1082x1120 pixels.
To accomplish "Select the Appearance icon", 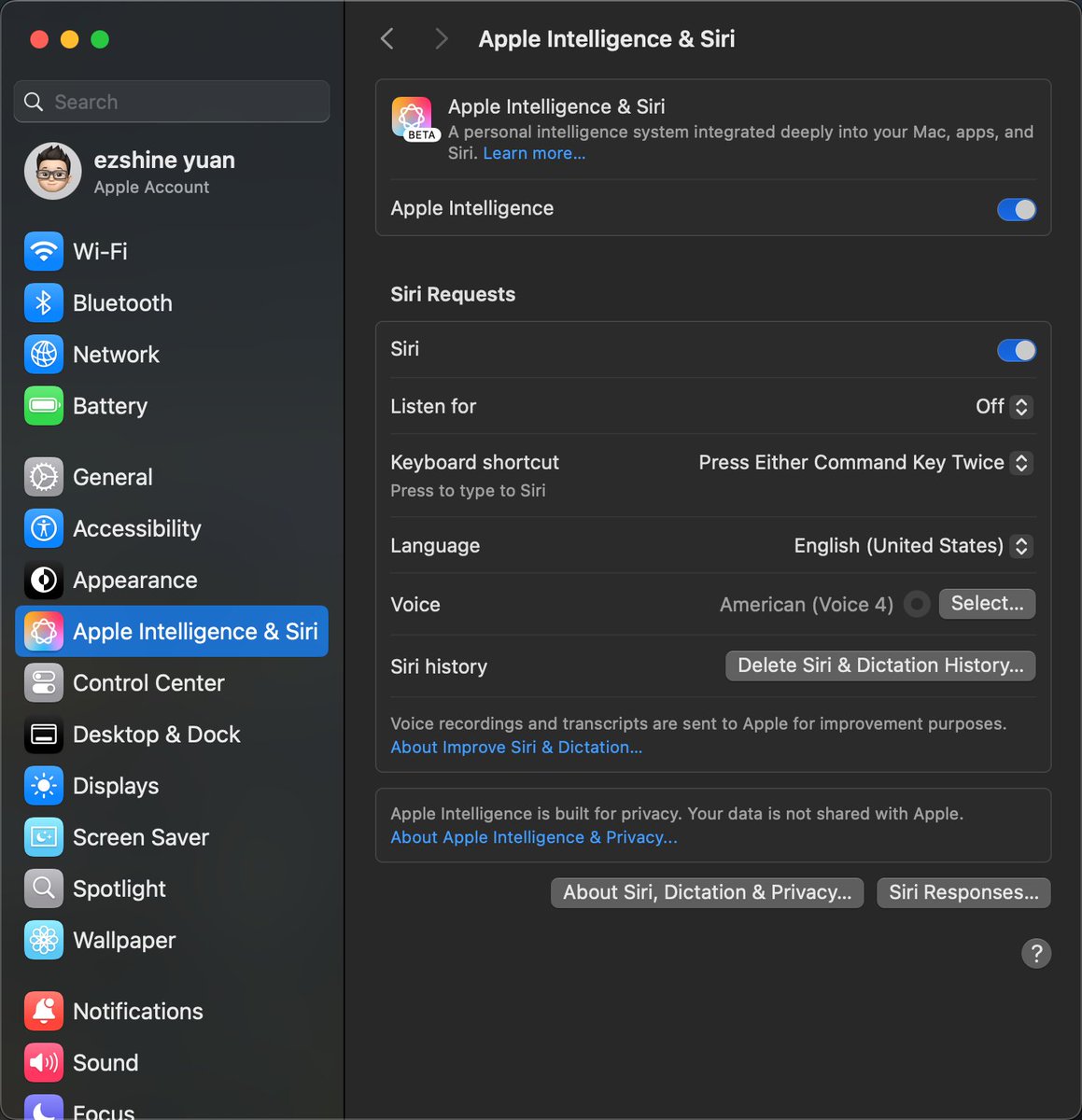I will pyautogui.click(x=44, y=580).
